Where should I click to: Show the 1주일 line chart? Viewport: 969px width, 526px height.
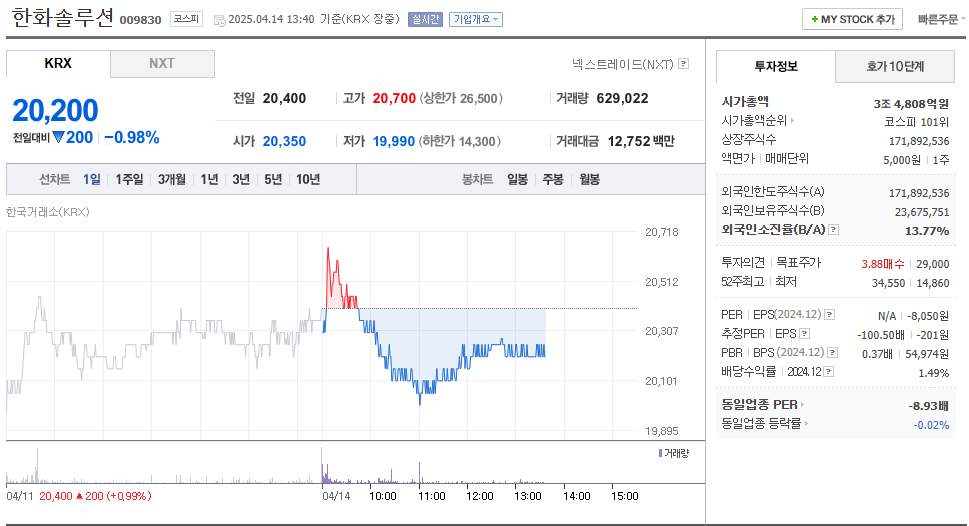[x=129, y=179]
